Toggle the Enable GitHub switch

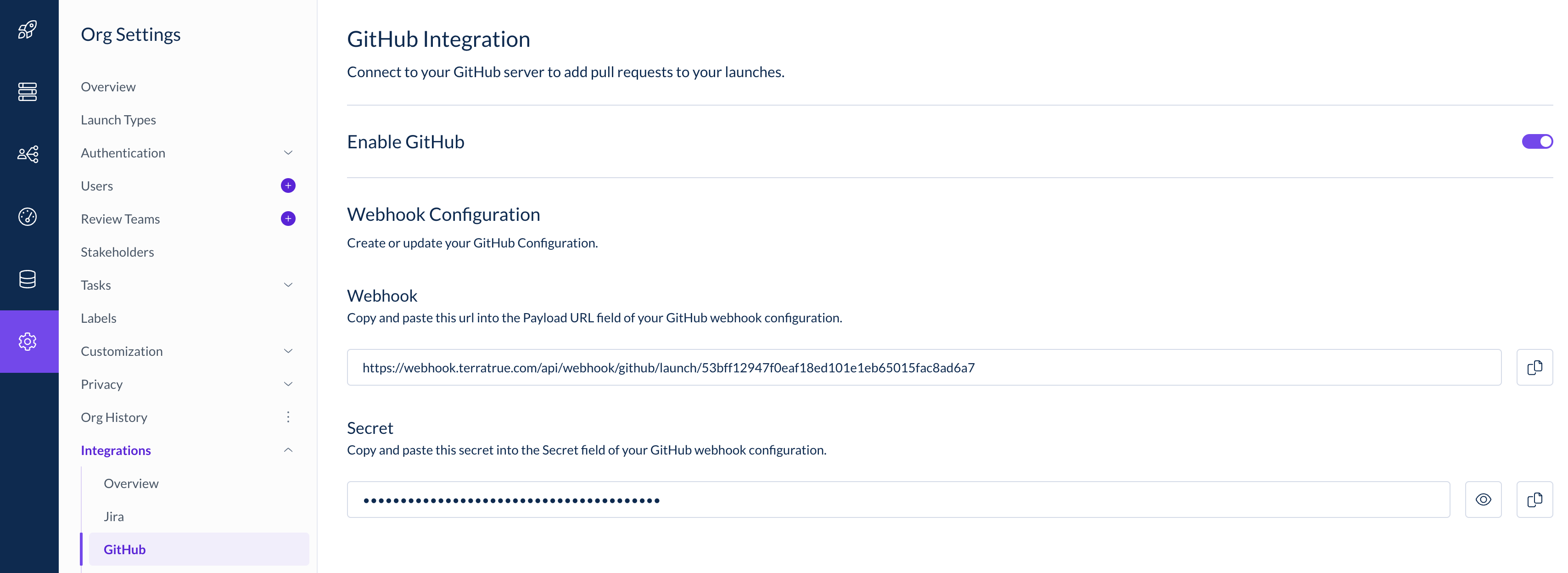tap(1537, 141)
